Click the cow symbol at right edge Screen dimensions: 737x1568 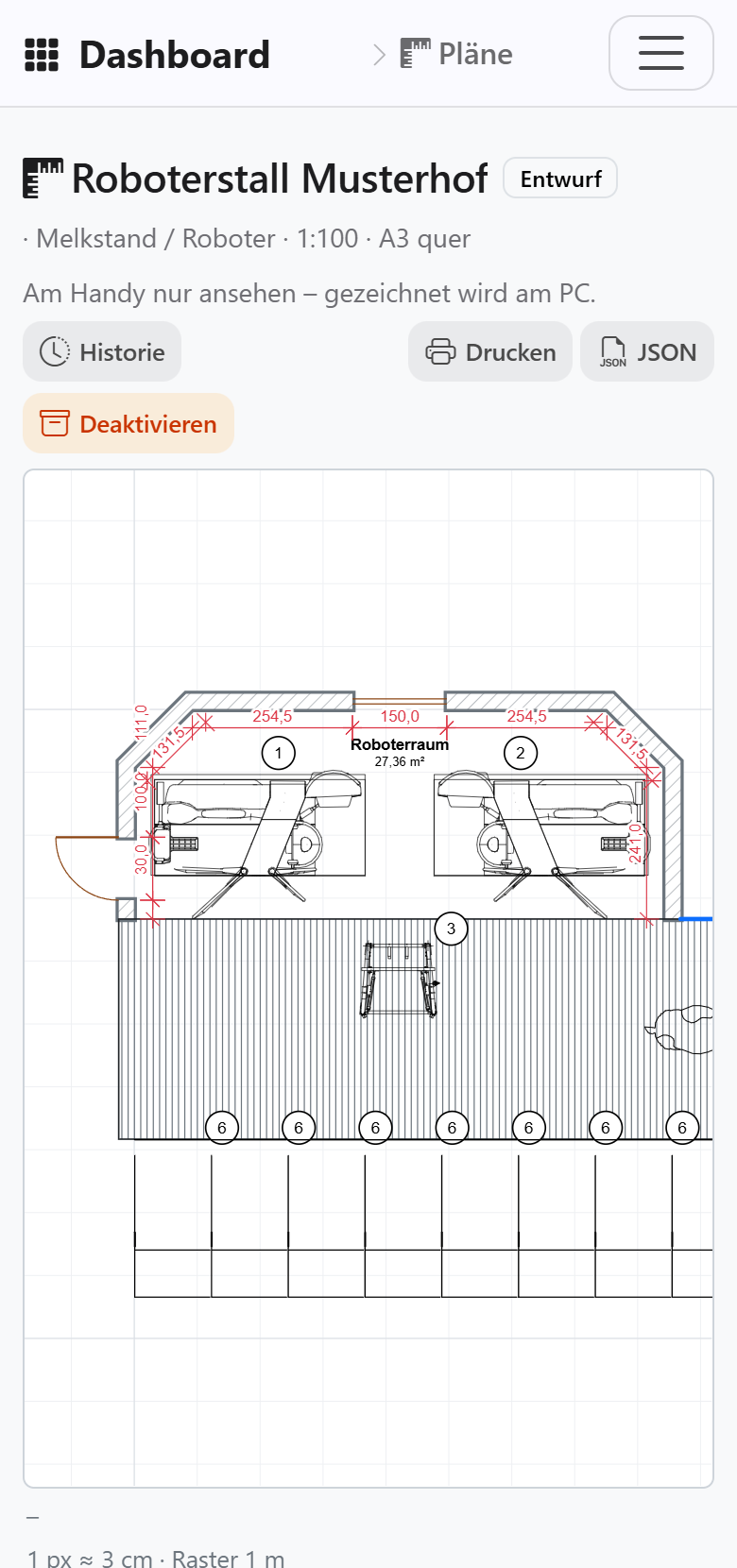pyautogui.click(x=679, y=1030)
